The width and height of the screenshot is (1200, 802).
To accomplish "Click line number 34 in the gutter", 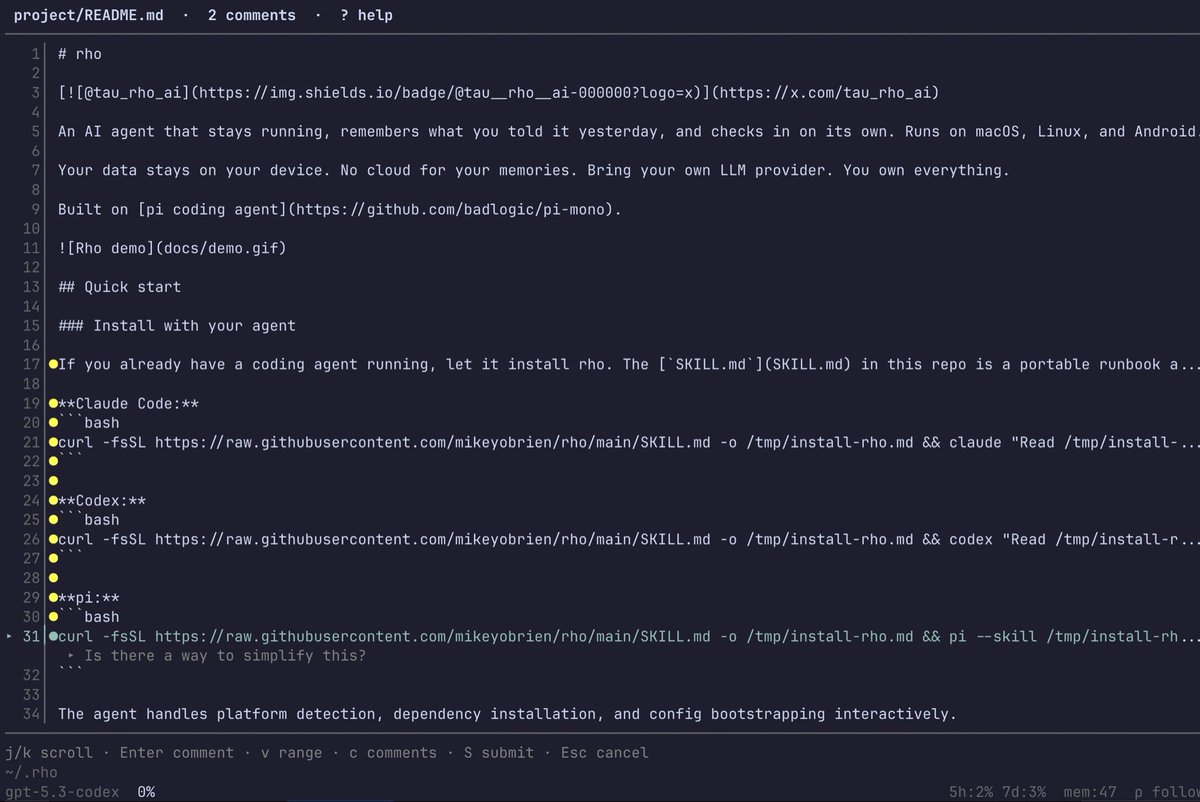I will point(30,714).
